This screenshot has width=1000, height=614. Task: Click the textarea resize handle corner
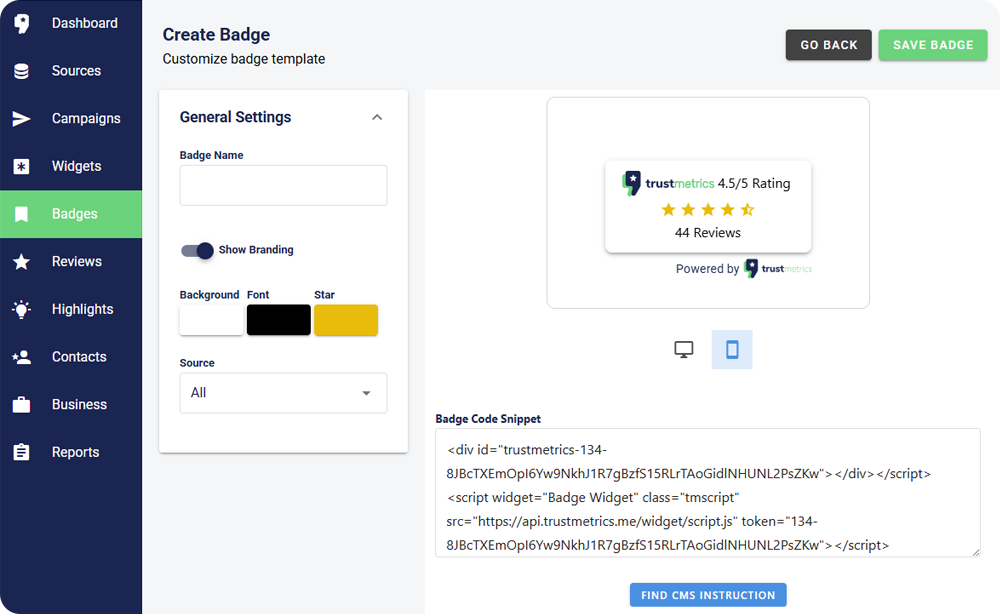point(976,552)
